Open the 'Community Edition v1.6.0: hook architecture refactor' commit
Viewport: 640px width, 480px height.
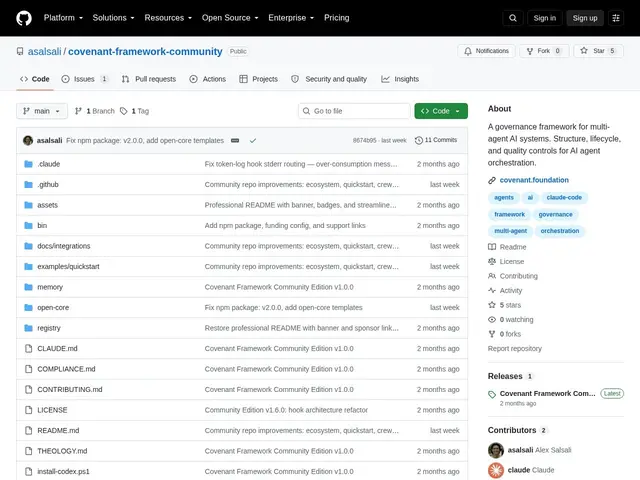(x=286, y=410)
